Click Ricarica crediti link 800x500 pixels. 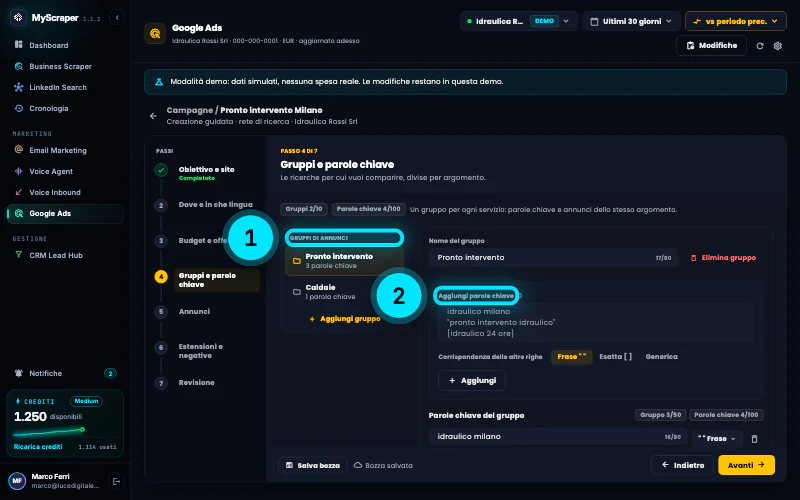pyautogui.click(x=38, y=446)
